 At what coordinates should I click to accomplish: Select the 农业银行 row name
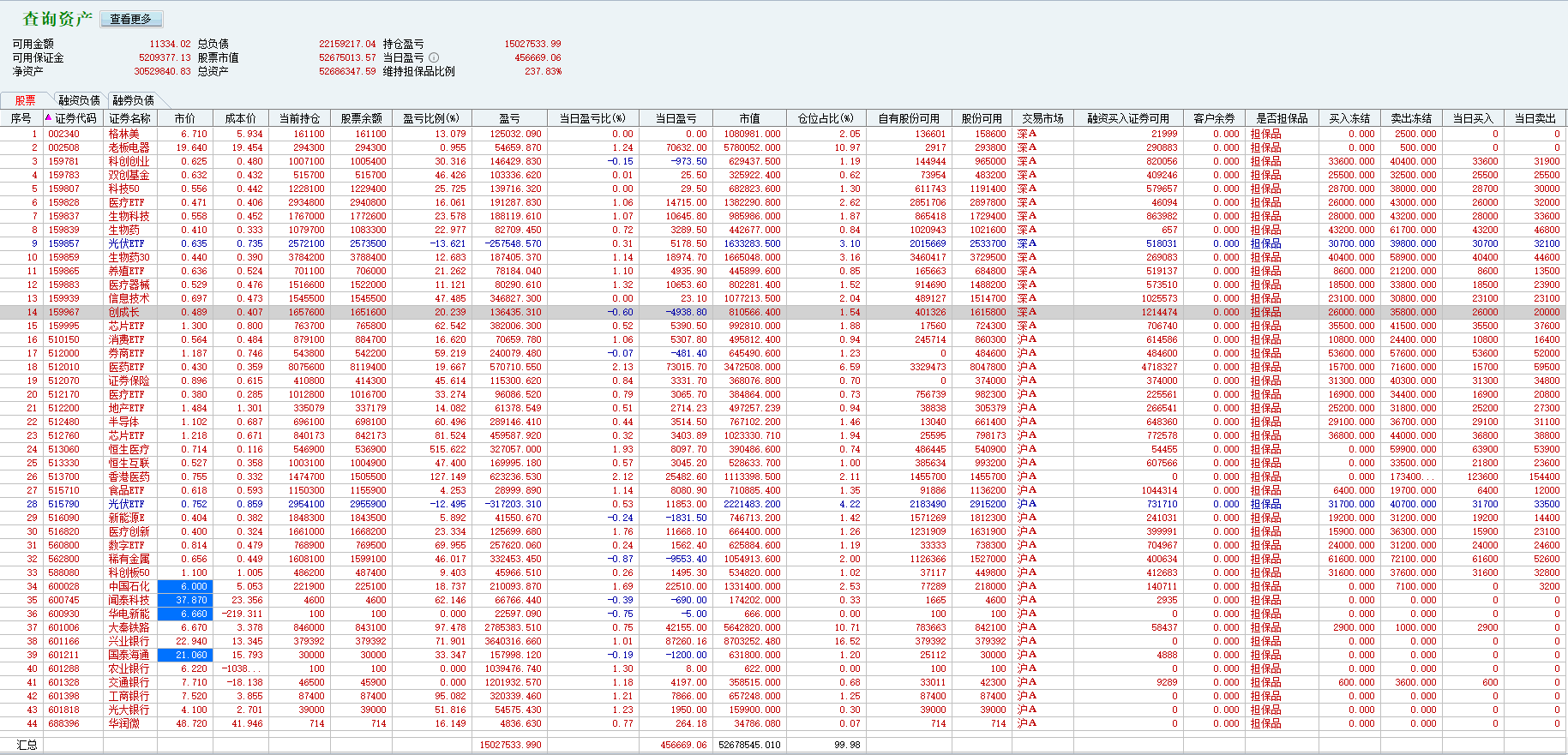pyautogui.click(x=129, y=668)
